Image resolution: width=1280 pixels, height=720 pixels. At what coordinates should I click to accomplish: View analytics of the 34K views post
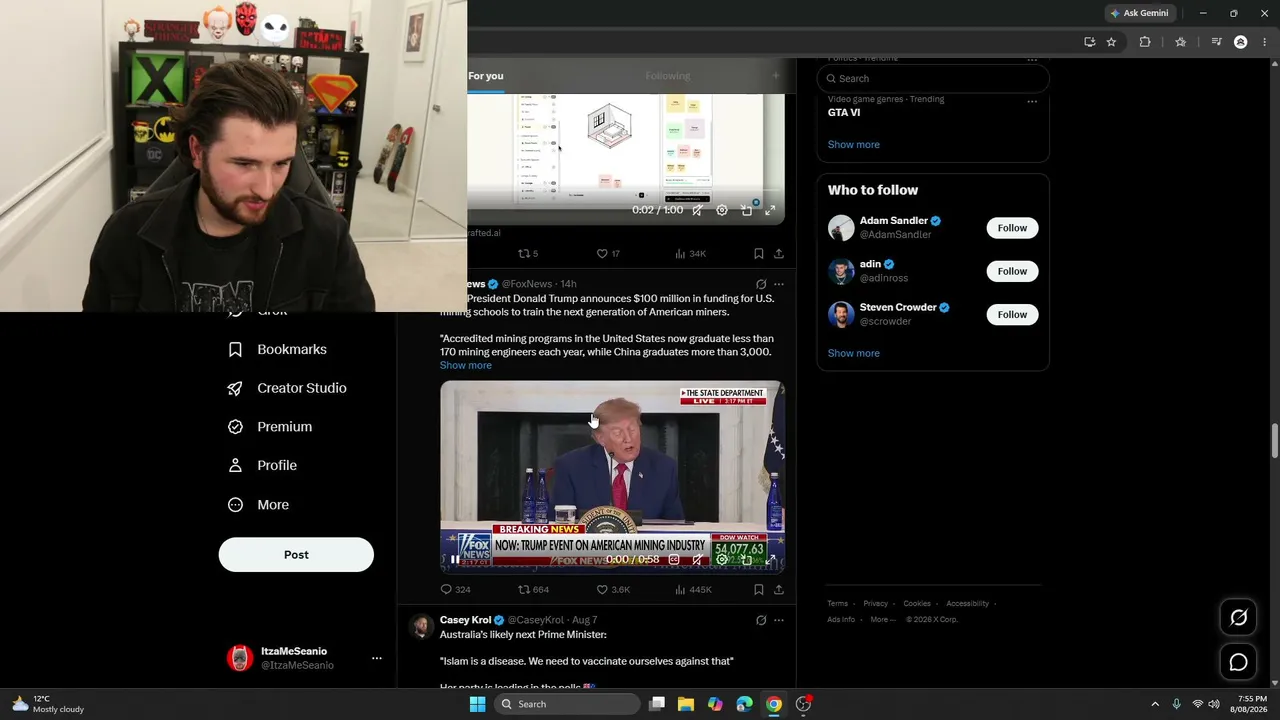pyautogui.click(x=691, y=254)
